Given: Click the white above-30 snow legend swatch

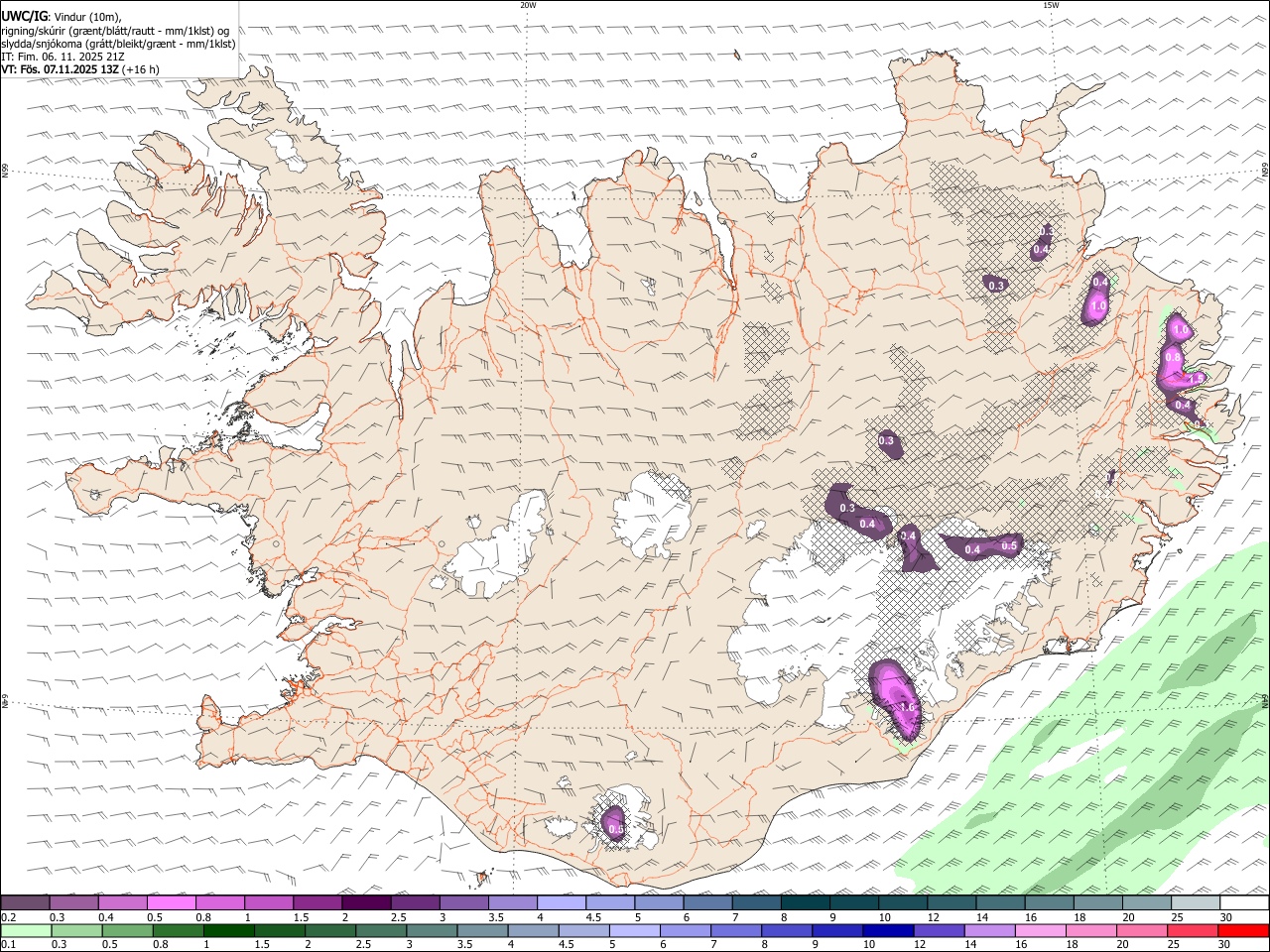Looking at the screenshot, I should coord(1244,902).
